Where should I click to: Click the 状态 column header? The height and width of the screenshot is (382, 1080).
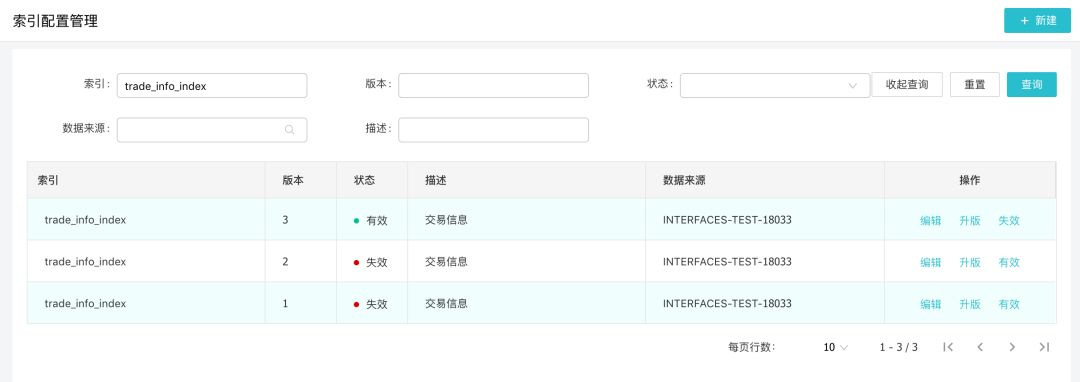pyautogui.click(x=364, y=180)
